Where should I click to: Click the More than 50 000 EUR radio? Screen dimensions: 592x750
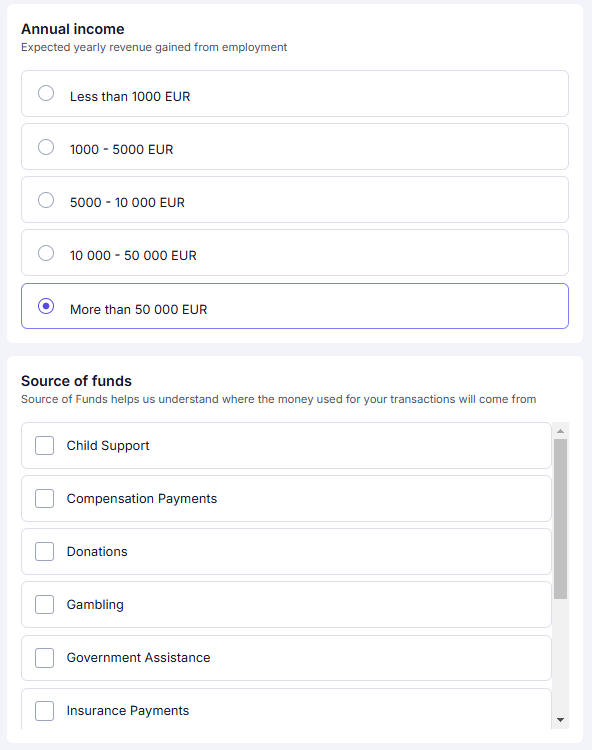pyautogui.click(x=46, y=306)
